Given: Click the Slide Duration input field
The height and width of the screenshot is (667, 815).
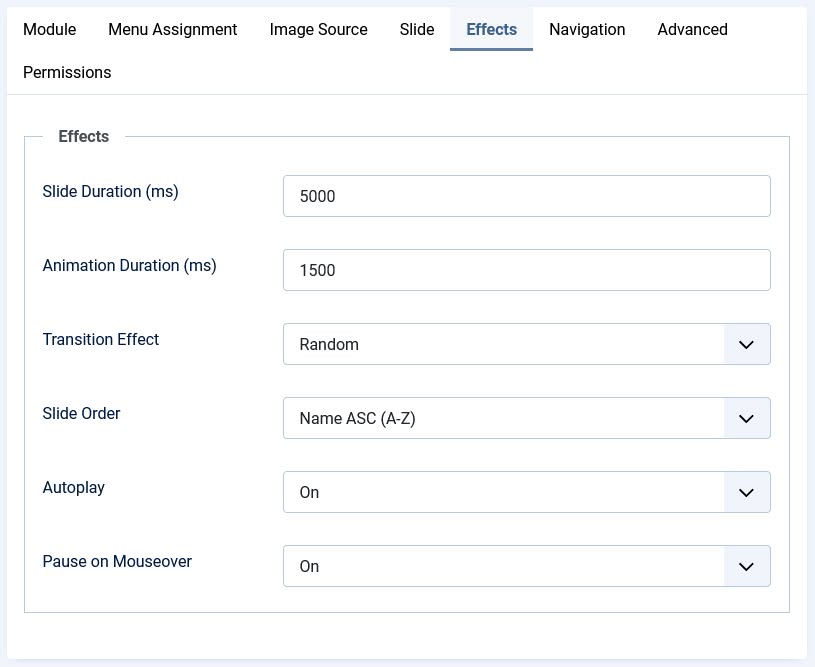Looking at the screenshot, I should (527, 196).
